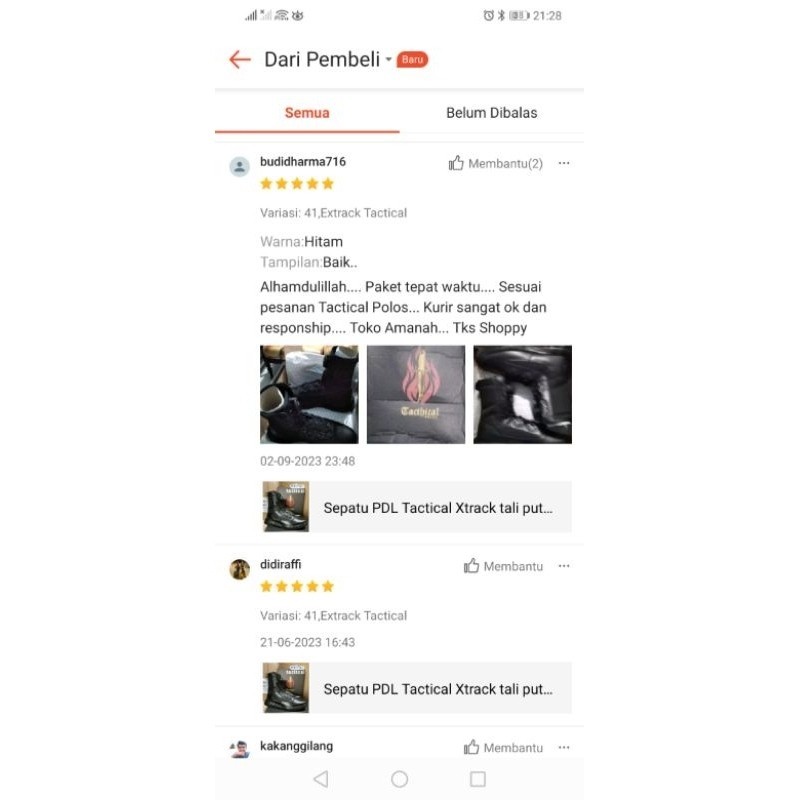Expand the Dari Pembeli dropdown arrow
The height and width of the screenshot is (800, 800).
click(388, 60)
